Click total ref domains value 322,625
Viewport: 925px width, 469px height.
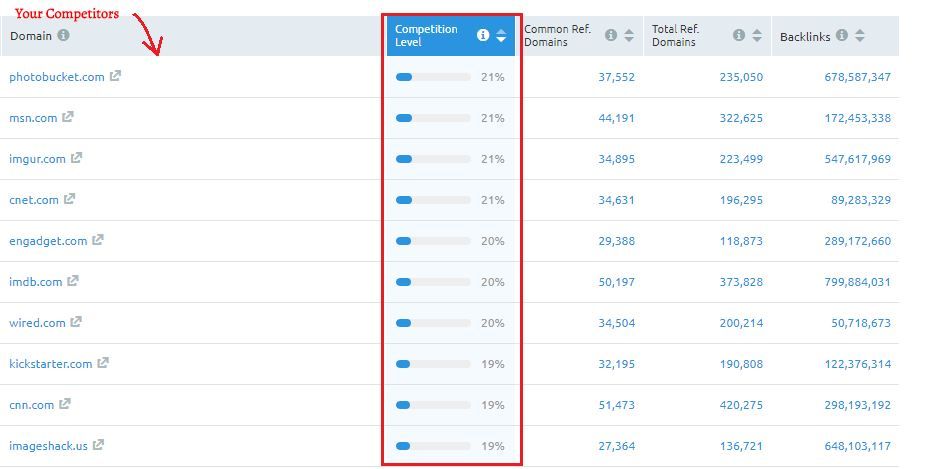point(741,118)
